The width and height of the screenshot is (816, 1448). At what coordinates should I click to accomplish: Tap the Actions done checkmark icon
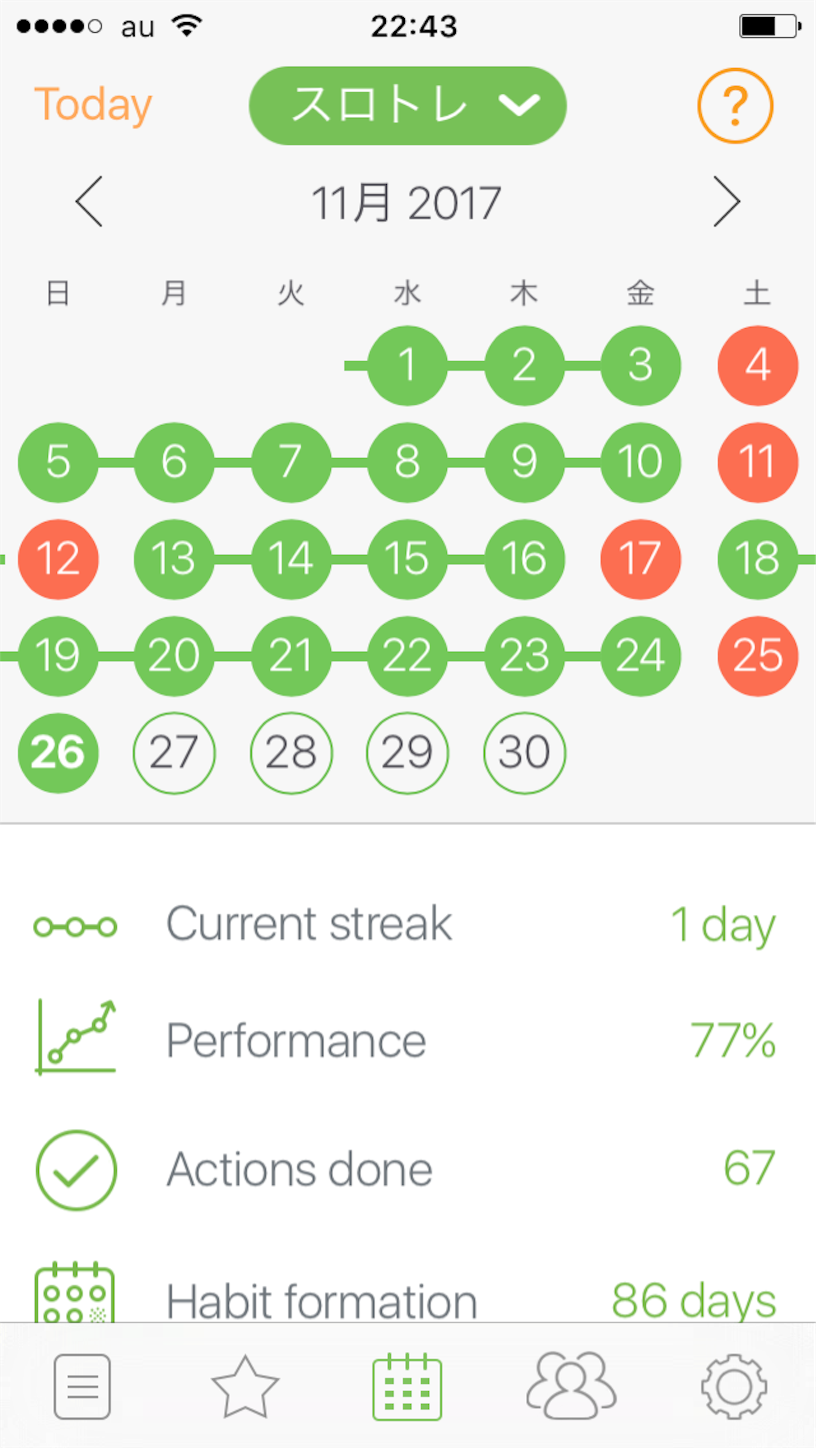pyautogui.click(x=76, y=1169)
